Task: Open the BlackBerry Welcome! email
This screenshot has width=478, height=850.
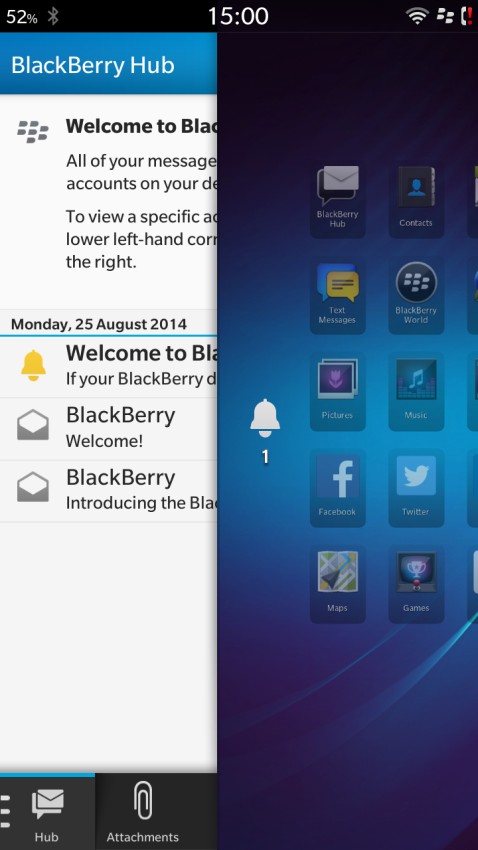Action: pyautogui.click(x=108, y=429)
